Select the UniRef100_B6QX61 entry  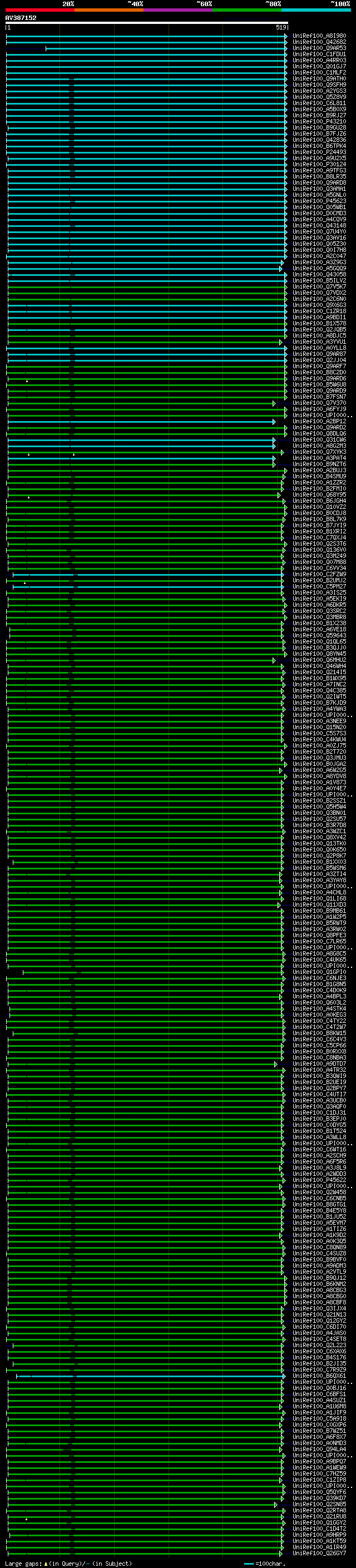[x=319, y=1376]
